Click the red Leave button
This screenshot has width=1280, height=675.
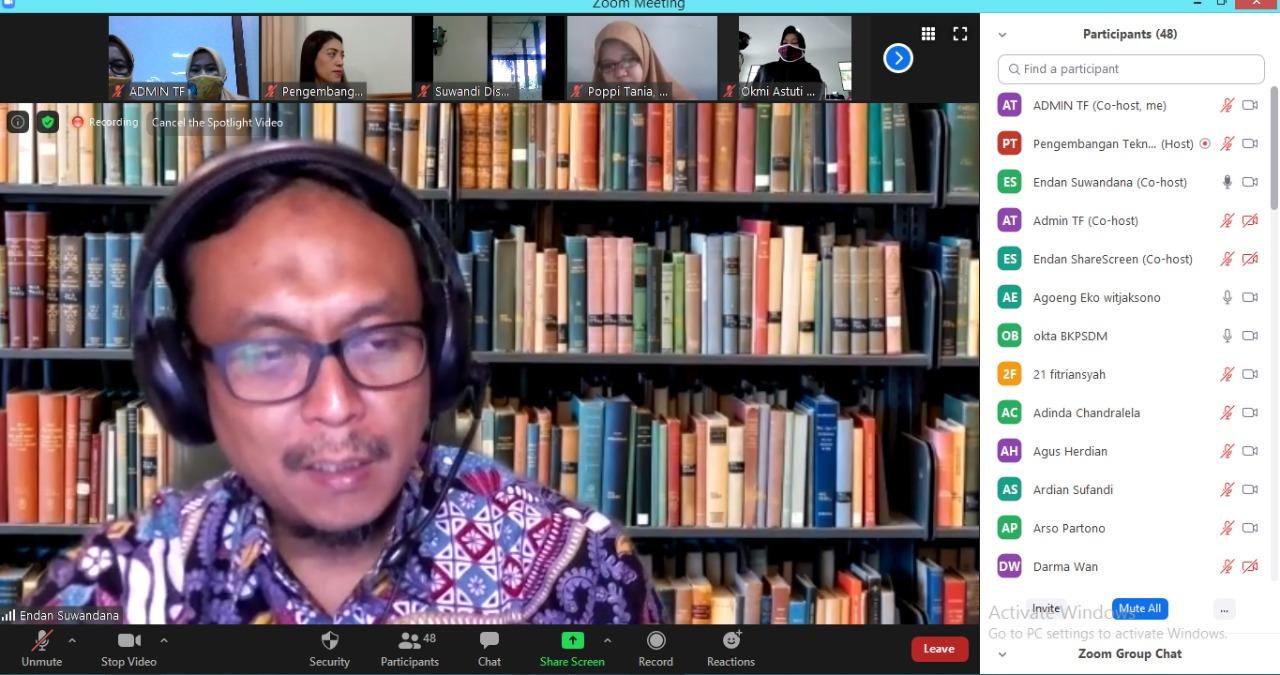939,649
